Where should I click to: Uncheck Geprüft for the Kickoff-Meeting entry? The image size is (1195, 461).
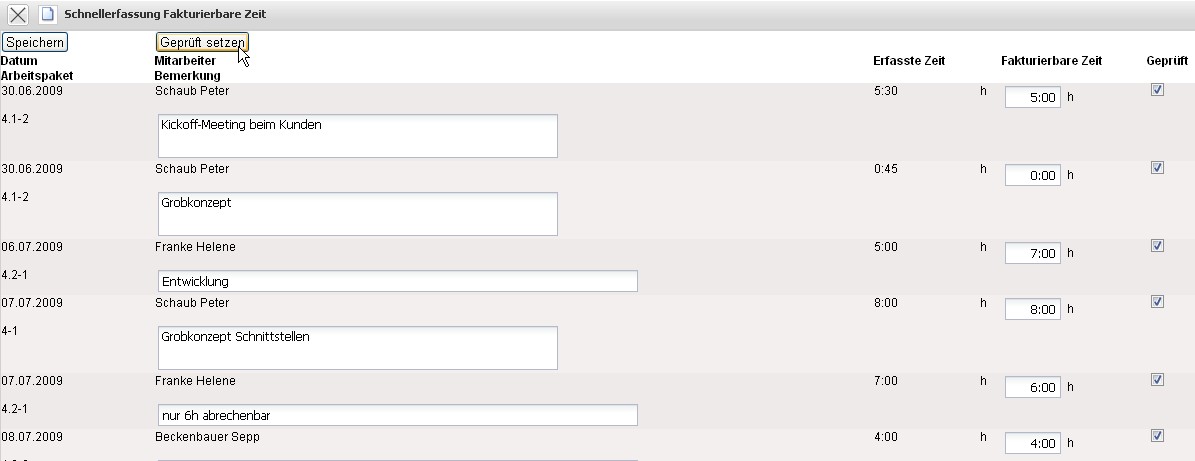tap(1157, 90)
